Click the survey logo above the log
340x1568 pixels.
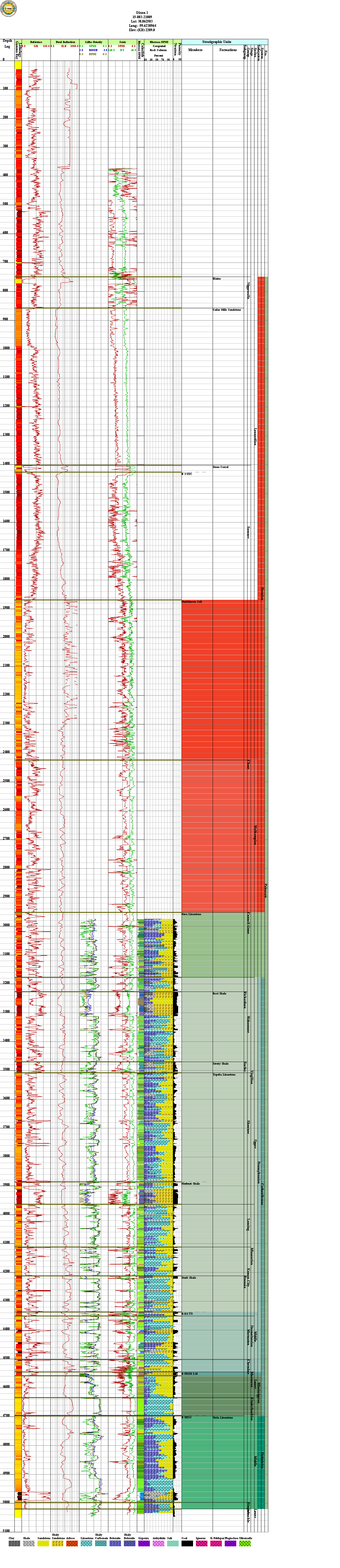click(9, 9)
